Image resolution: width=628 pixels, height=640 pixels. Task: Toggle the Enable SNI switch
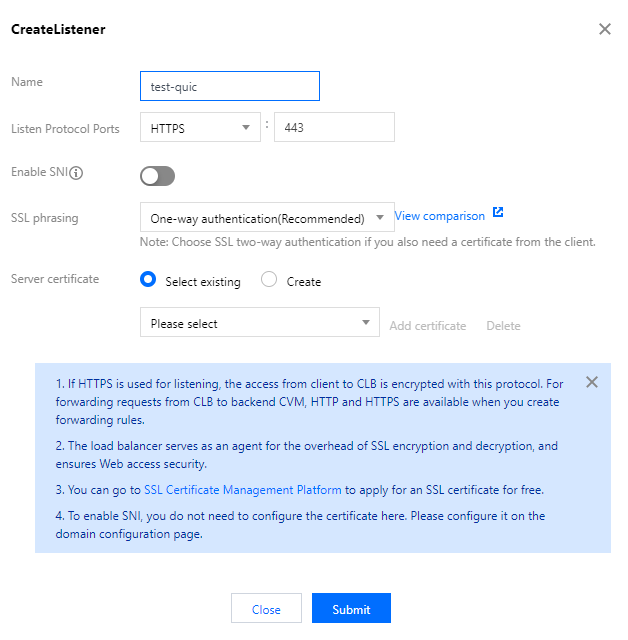[158, 176]
